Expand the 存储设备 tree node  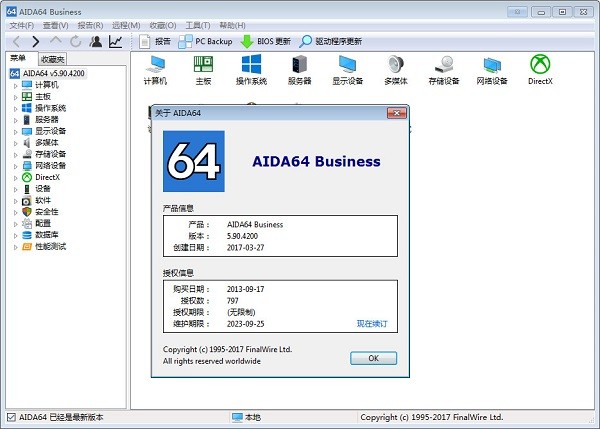16,154
